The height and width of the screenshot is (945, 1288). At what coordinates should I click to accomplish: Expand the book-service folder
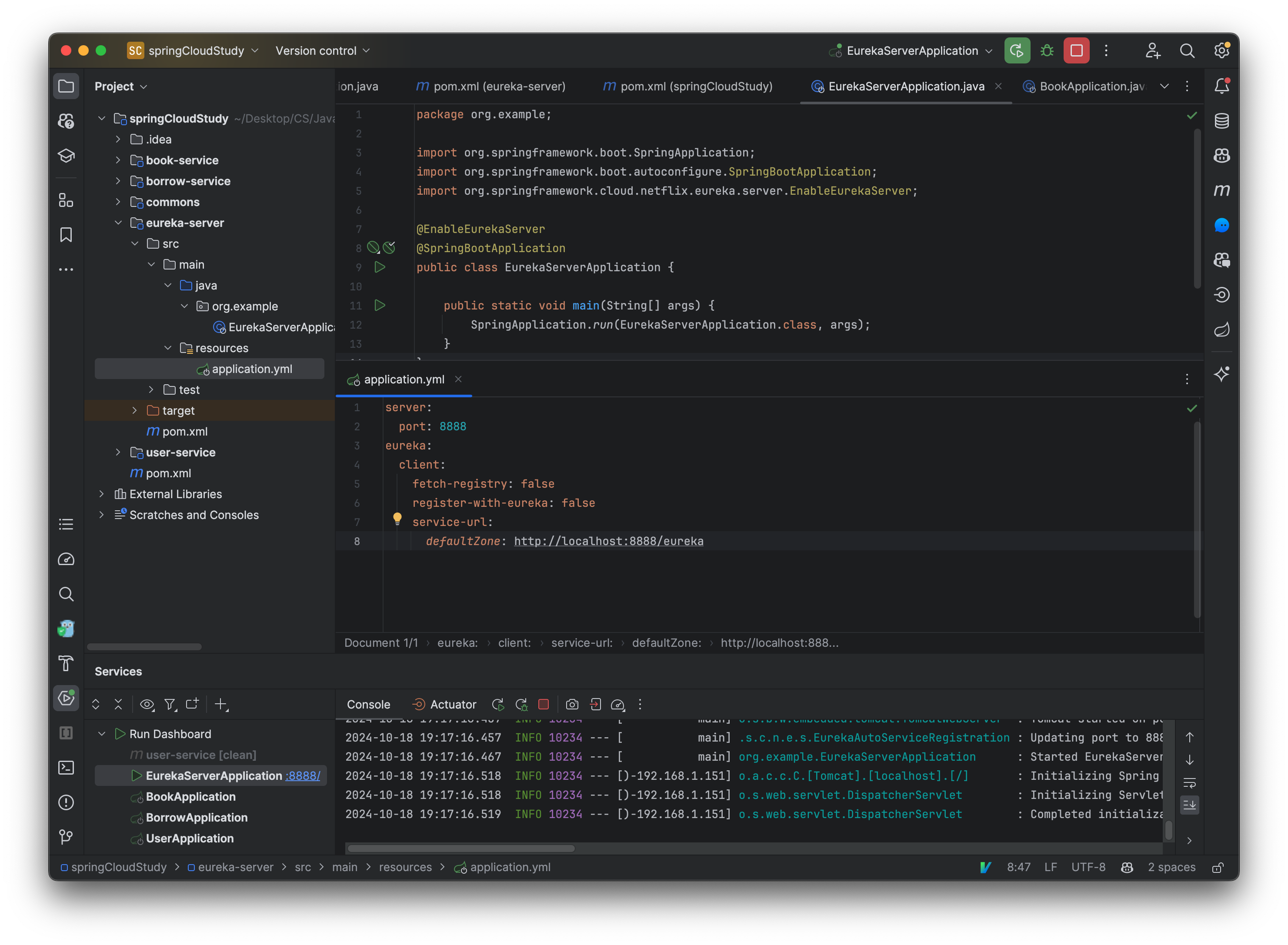click(x=118, y=160)
